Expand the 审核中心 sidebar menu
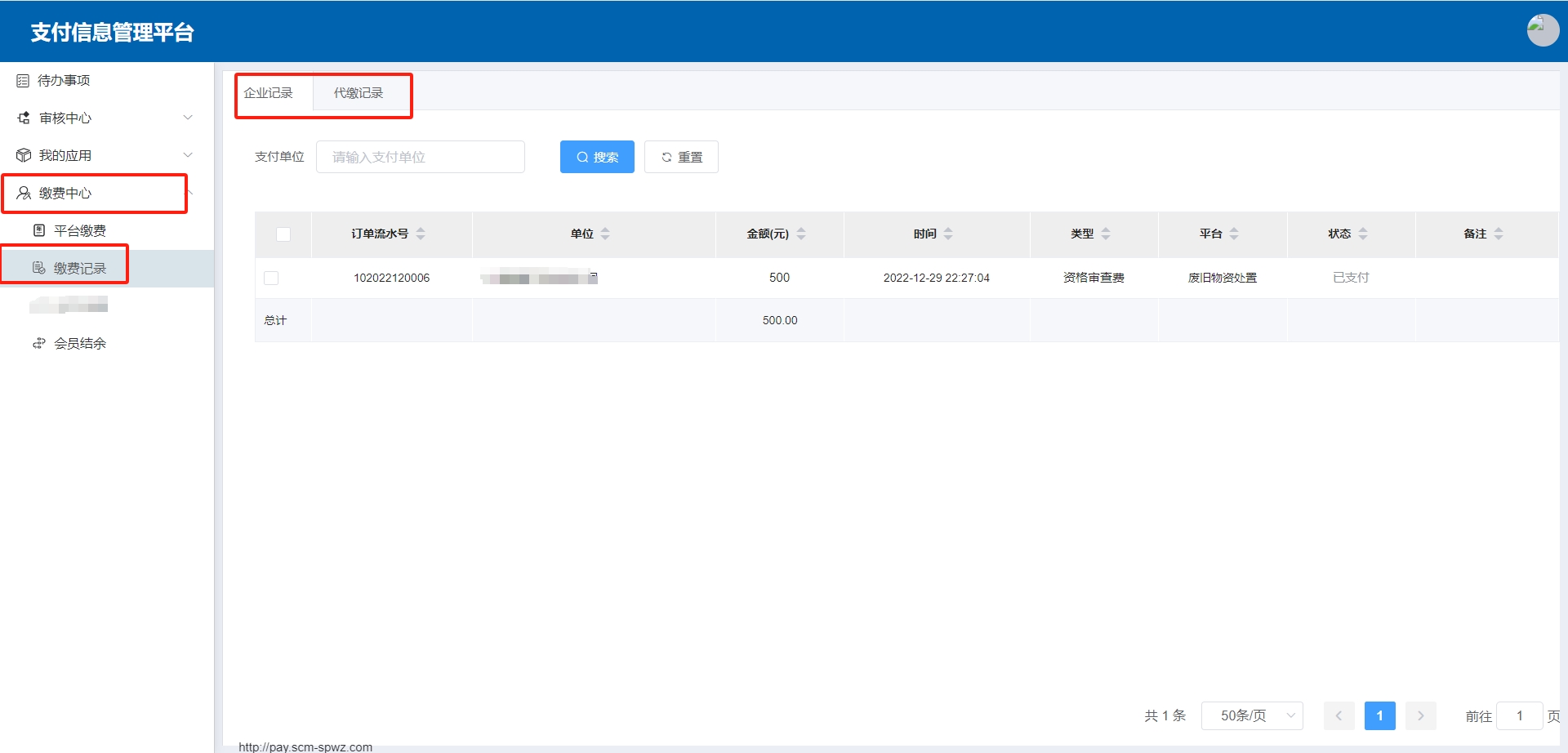This screenshot has height=753, width=1568. point(106,118)
